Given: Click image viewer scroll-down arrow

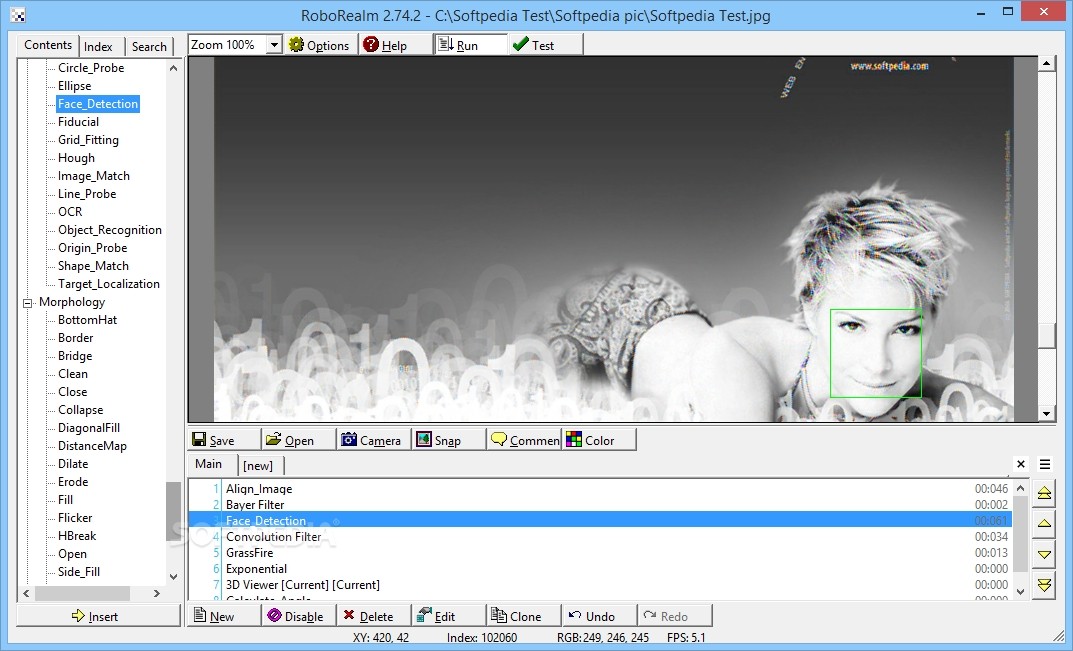Looking at the screenshot, I should [x=1046, y=413].
